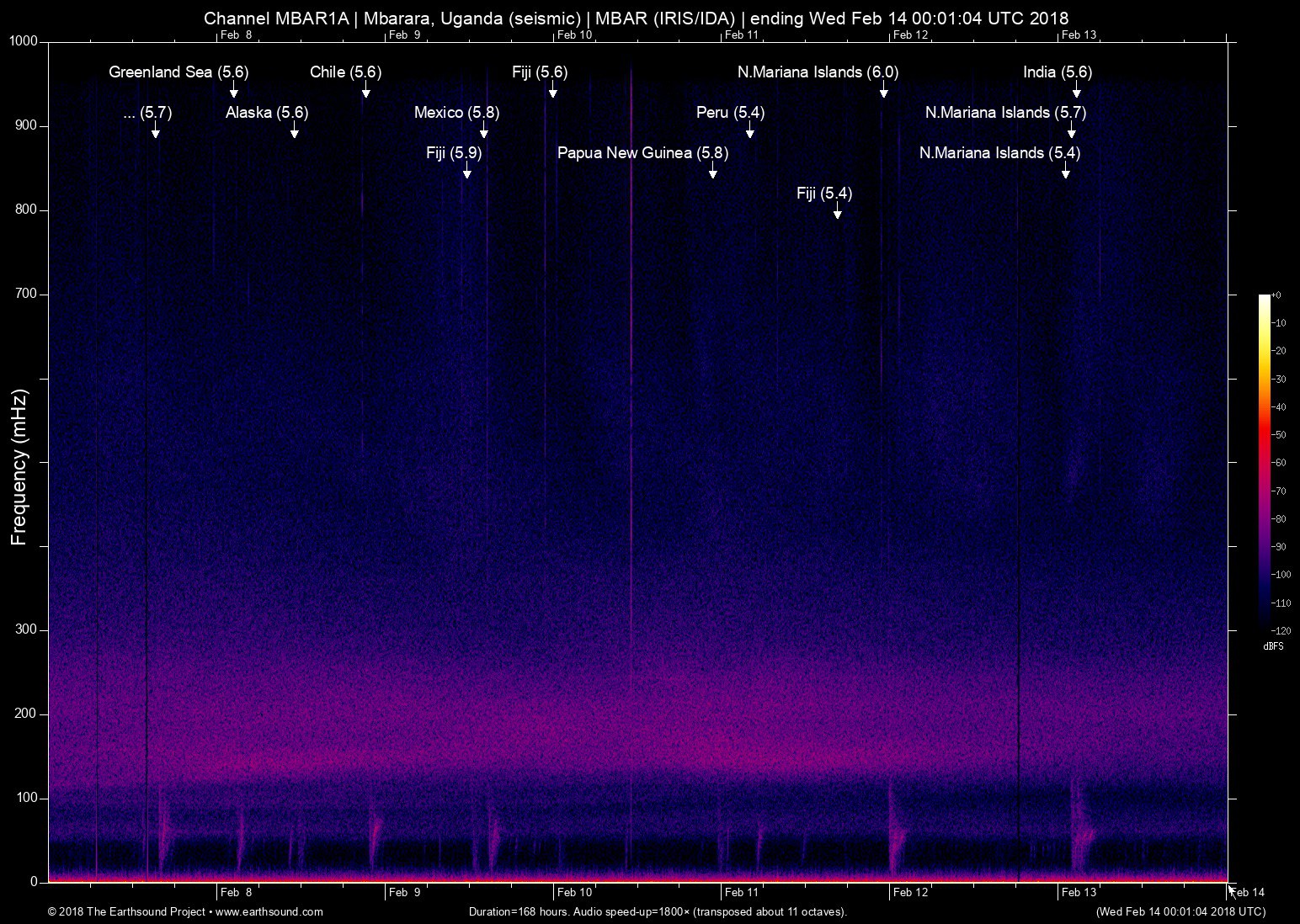Click the arrow marker under Chile (5.6)
Screen dimensions: 1300x924
click(x=365, y=90)
